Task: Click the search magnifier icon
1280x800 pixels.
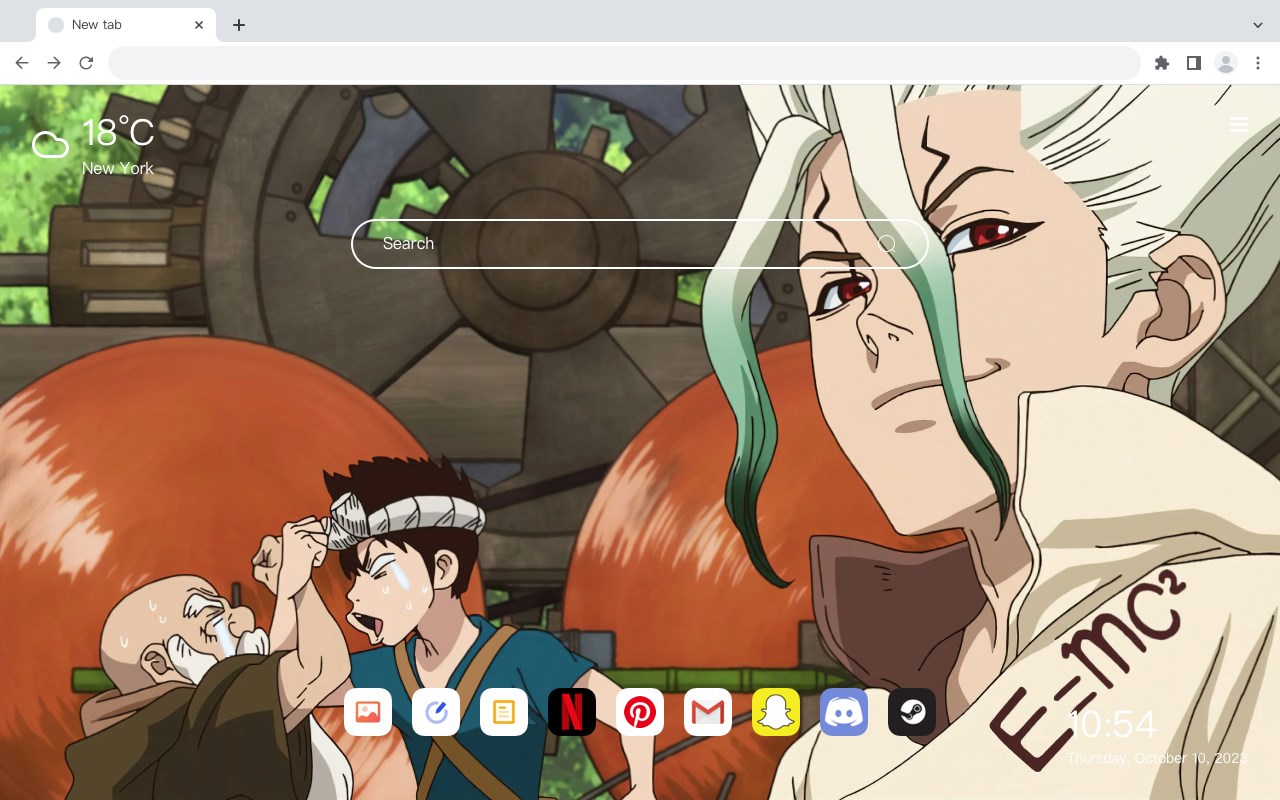Action: tap(887, 243)
